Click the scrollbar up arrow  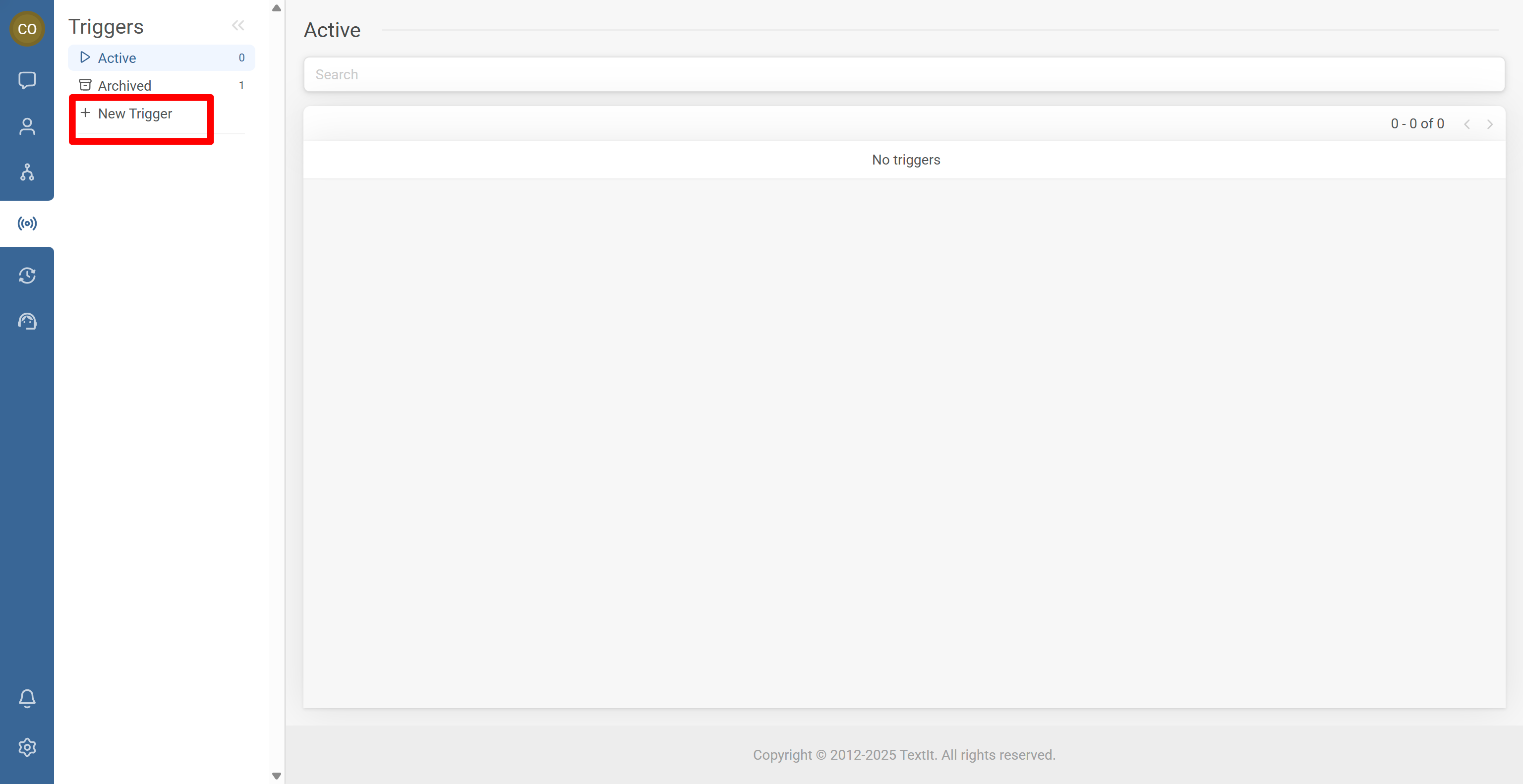coord(276,7)
